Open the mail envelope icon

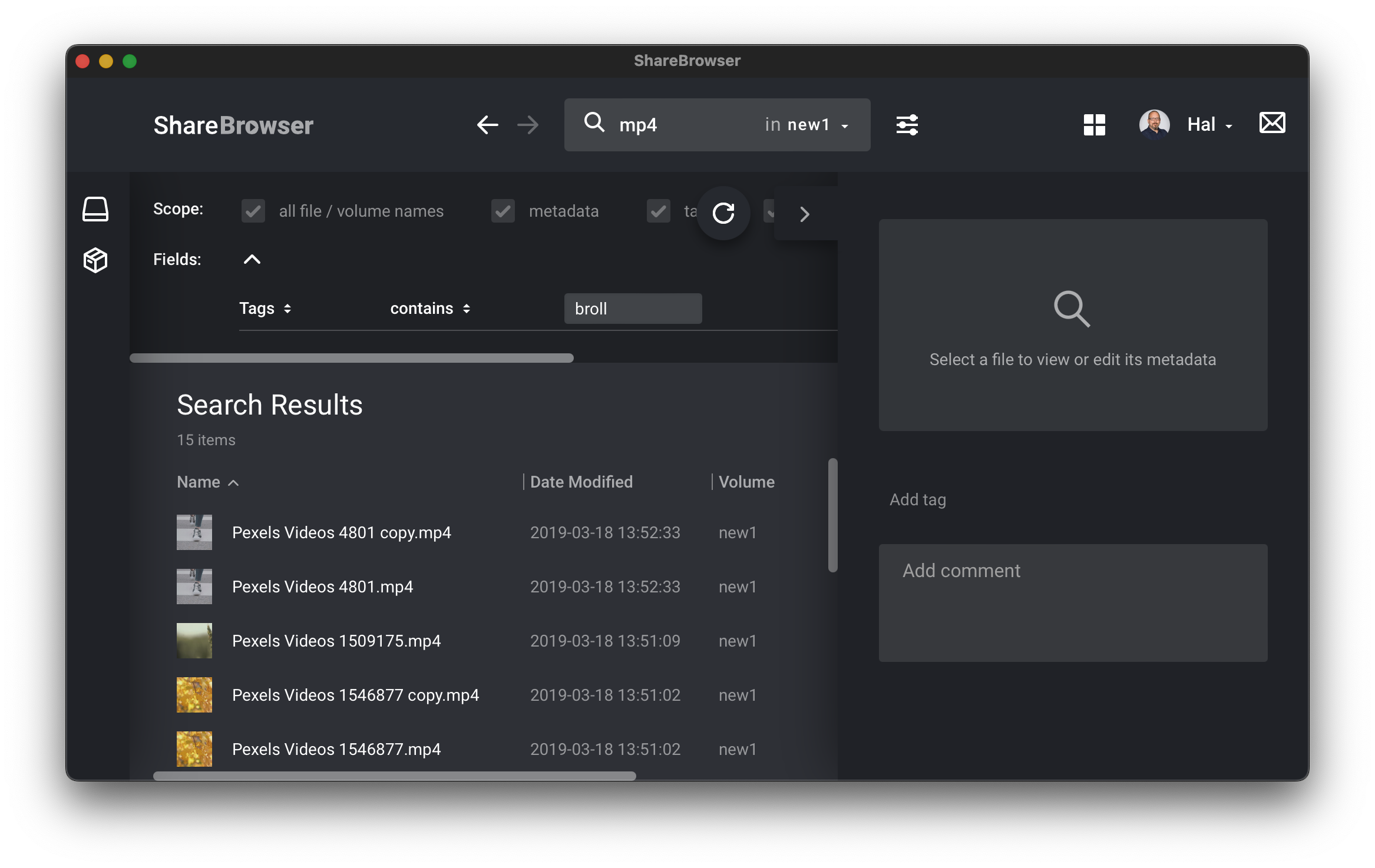click(x=1272, y=123)
